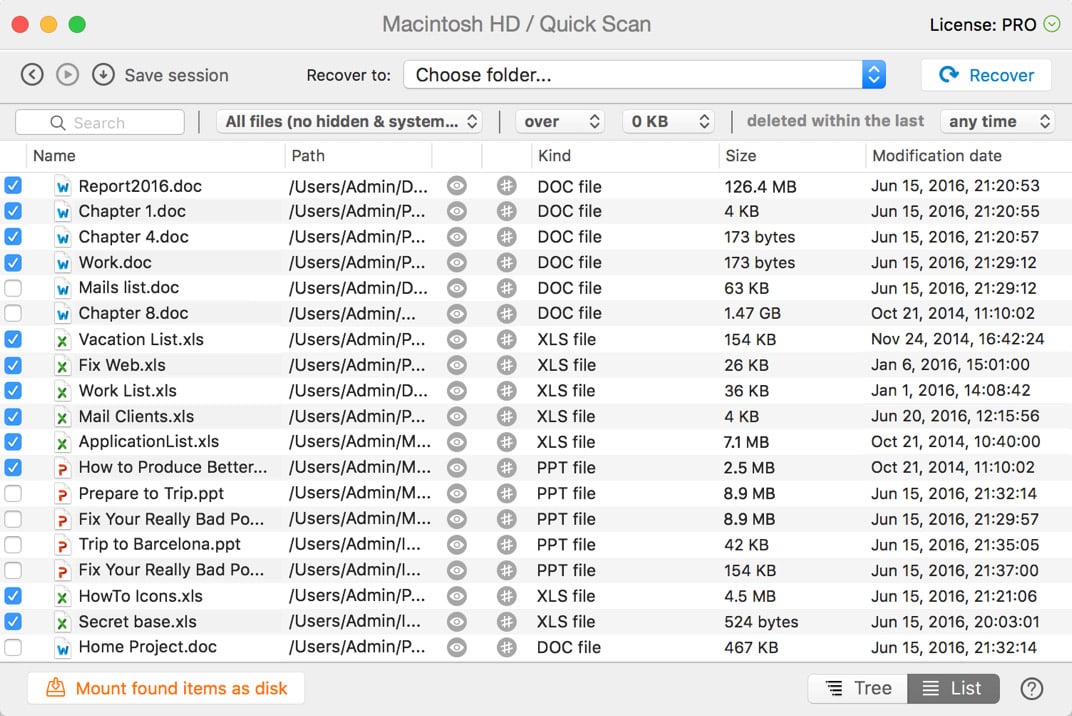Viewport: 1072px width, 716px height.
Task: Open the 'any time' deletion period dropdown
Action: (x=998, y=122)
